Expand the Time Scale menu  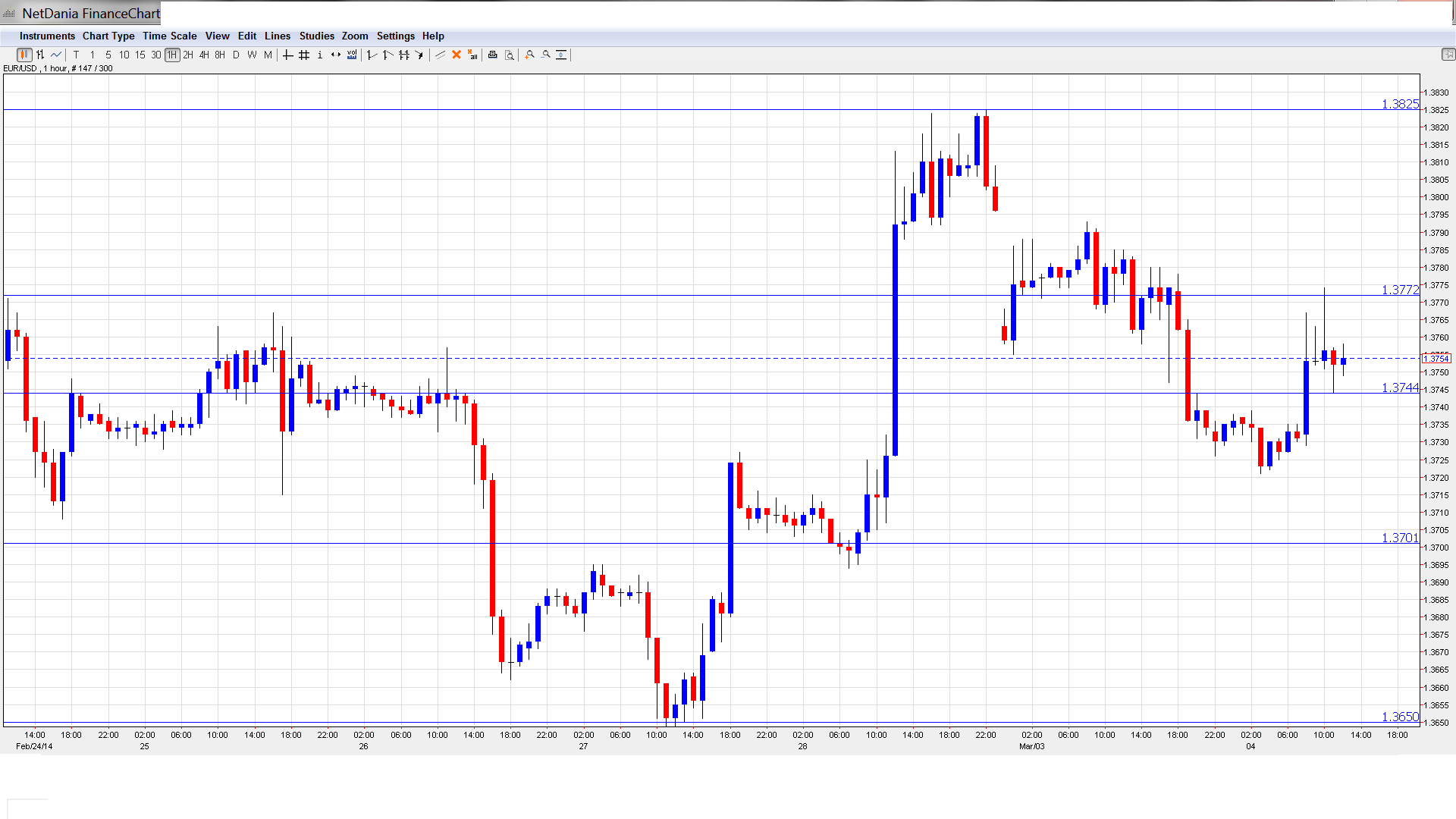169,36
